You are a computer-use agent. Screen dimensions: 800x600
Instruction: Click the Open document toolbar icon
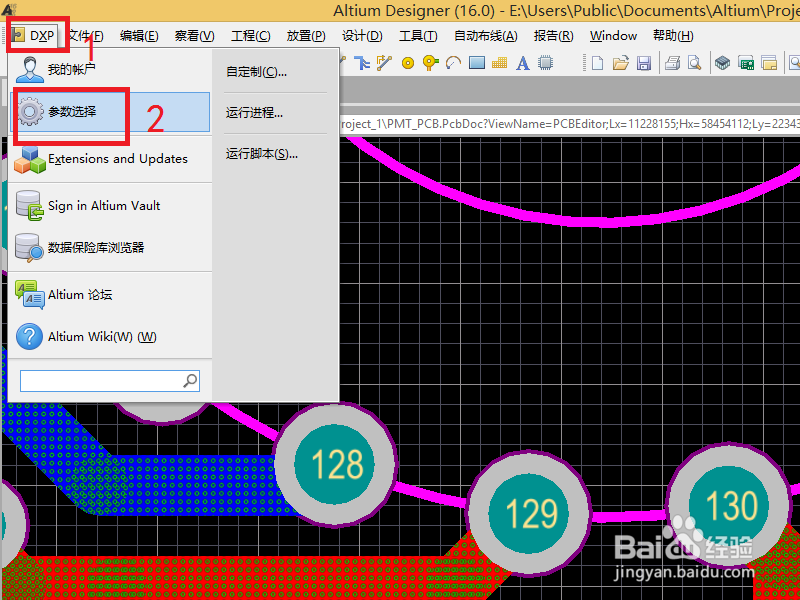pyautogui.click(x=621, y=63)
